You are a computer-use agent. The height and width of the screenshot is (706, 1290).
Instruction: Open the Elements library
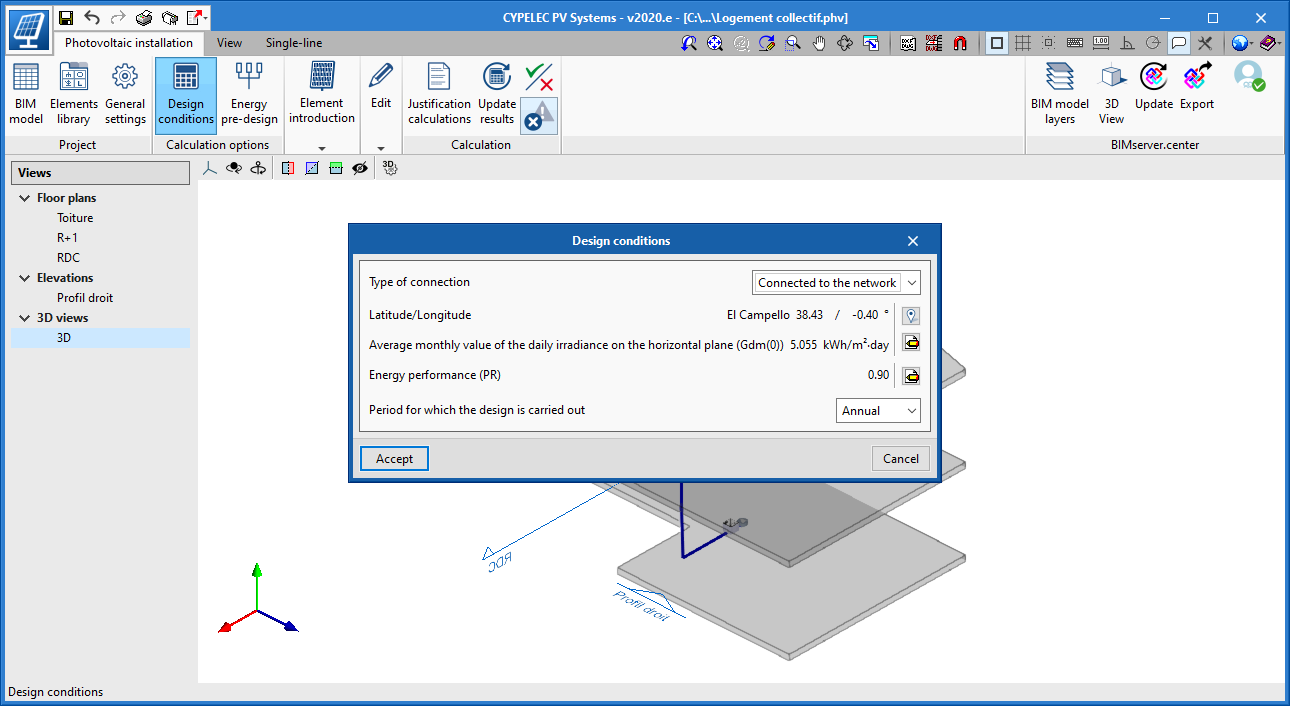click(x=74, y=95)
